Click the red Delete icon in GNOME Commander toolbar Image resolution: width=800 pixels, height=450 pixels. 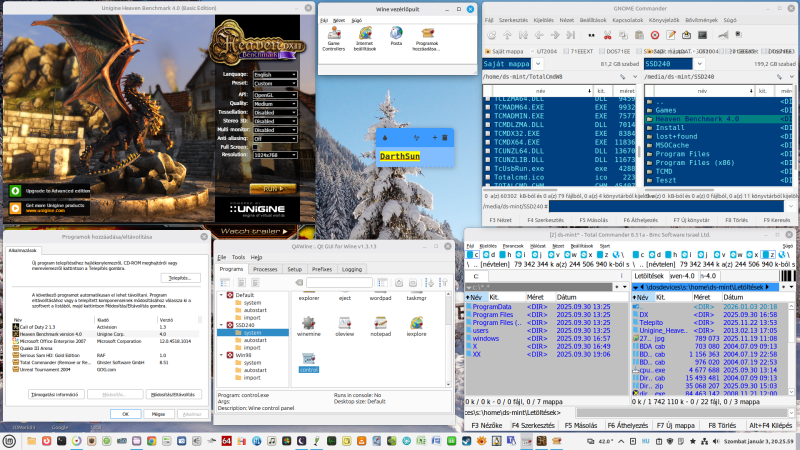pyautogui.click(x=655, y=35)
